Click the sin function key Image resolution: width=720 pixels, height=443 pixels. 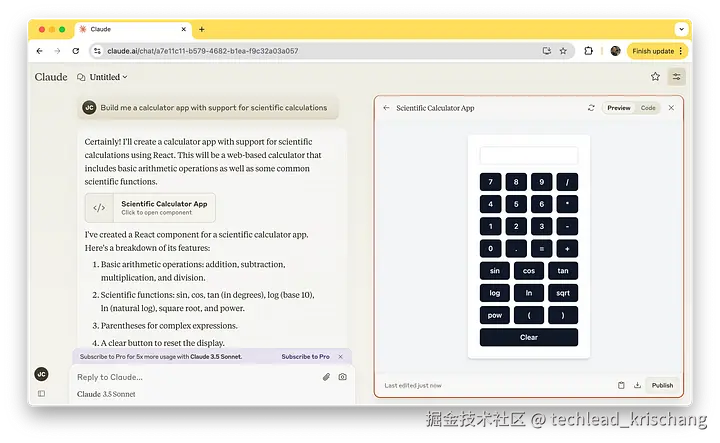click(x=495, y=271)
